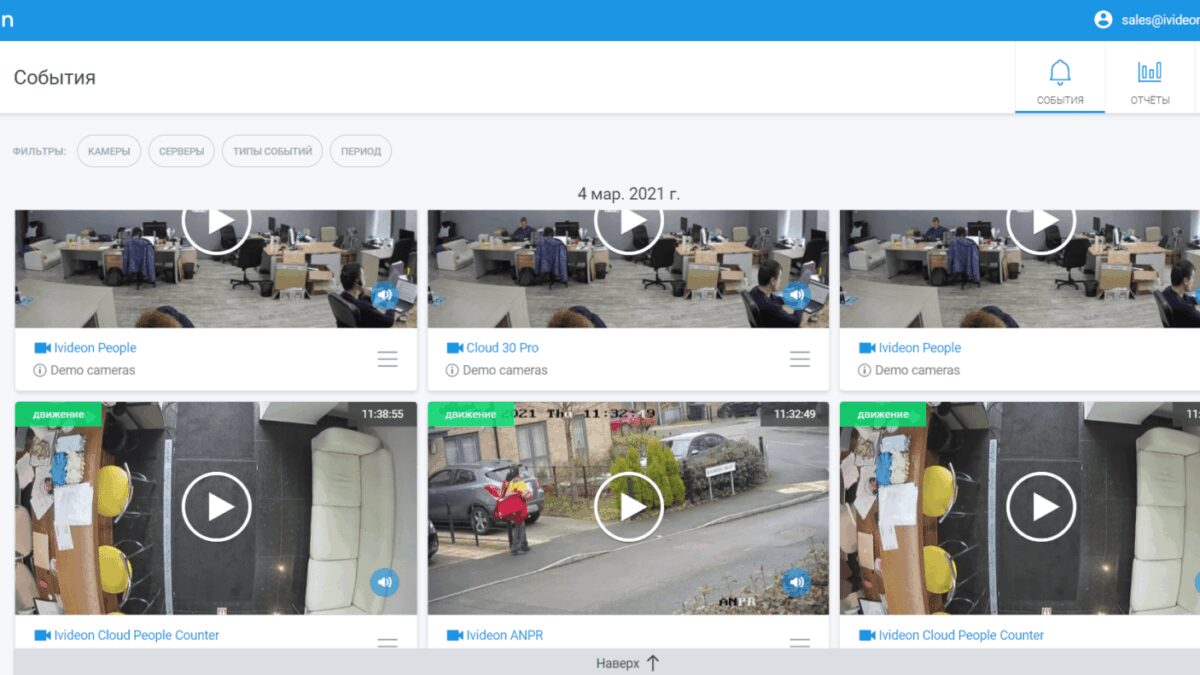Open the third office clip thumbnail
The width and height of the screenshot is (1200, 675).
tap(1019, 268)
